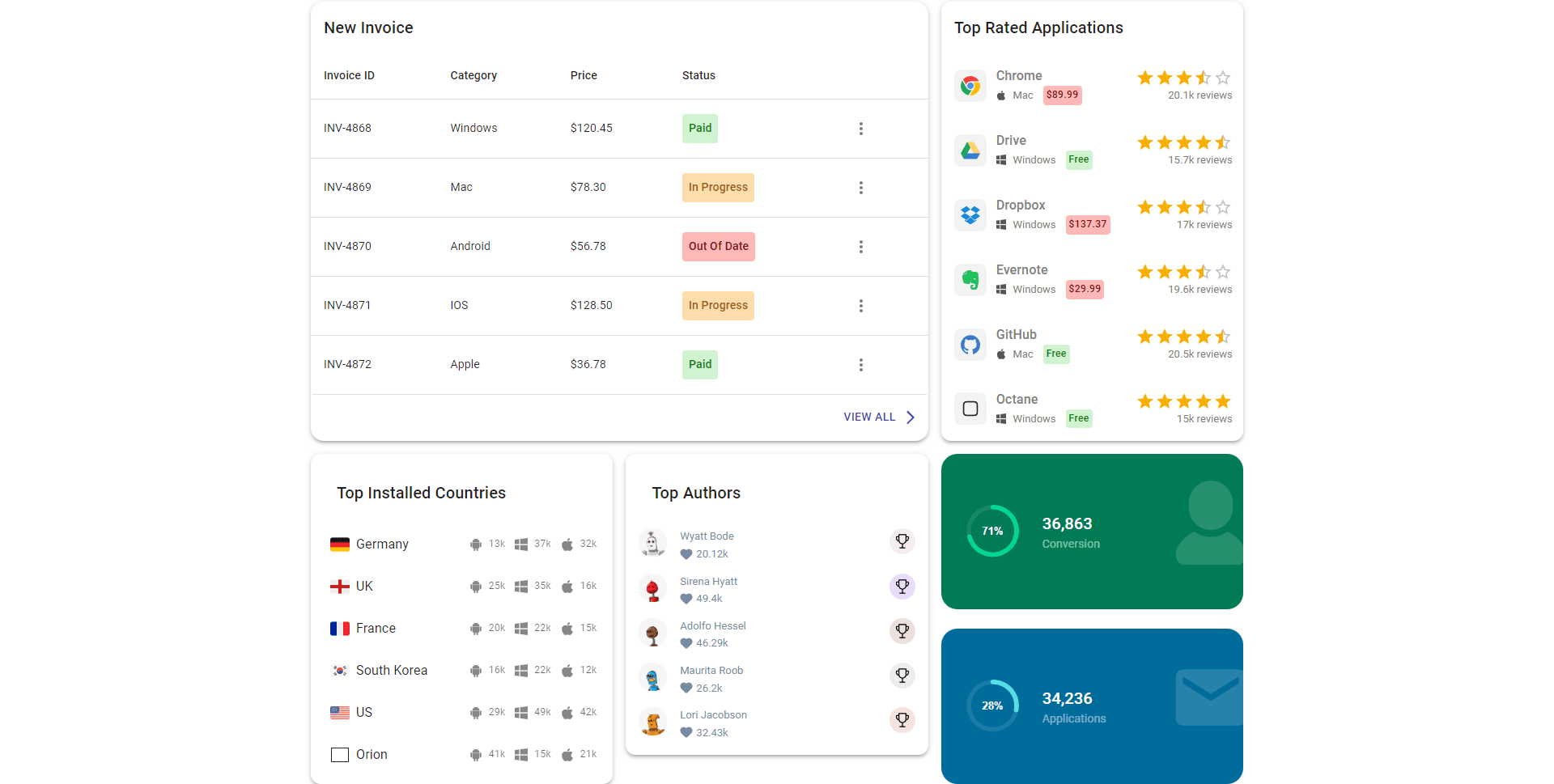Click Chrome's star rating
The image size is (1554, 784).
1184,78
